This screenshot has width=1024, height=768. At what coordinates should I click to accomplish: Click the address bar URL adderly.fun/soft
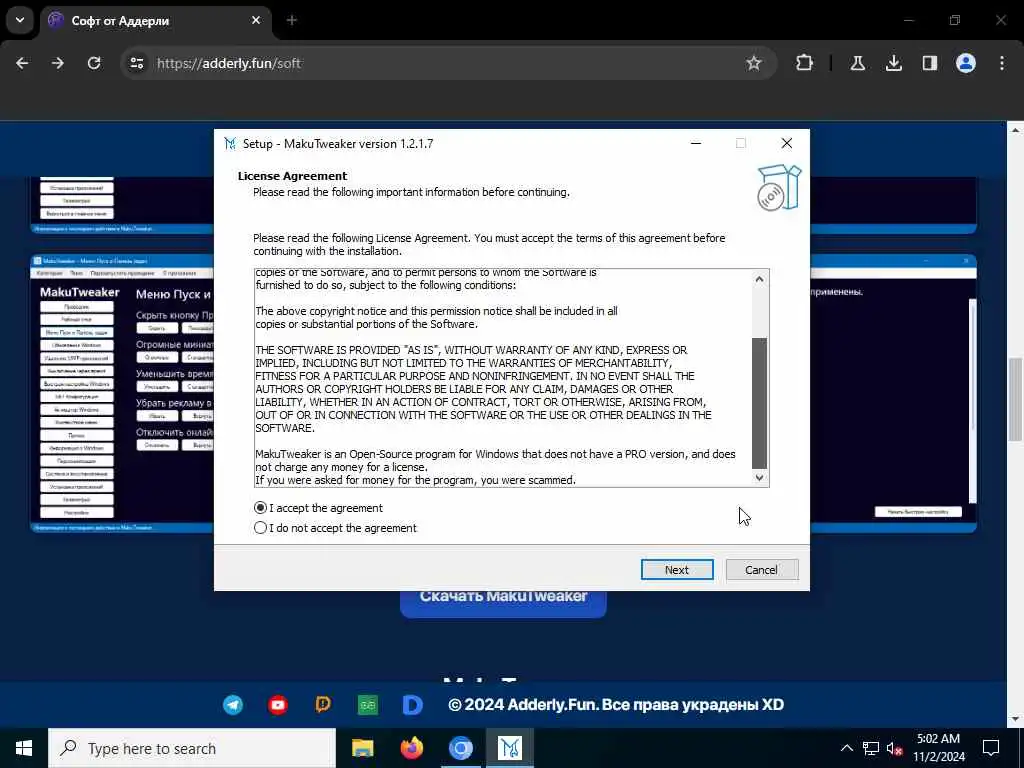[x=229, y=63]
